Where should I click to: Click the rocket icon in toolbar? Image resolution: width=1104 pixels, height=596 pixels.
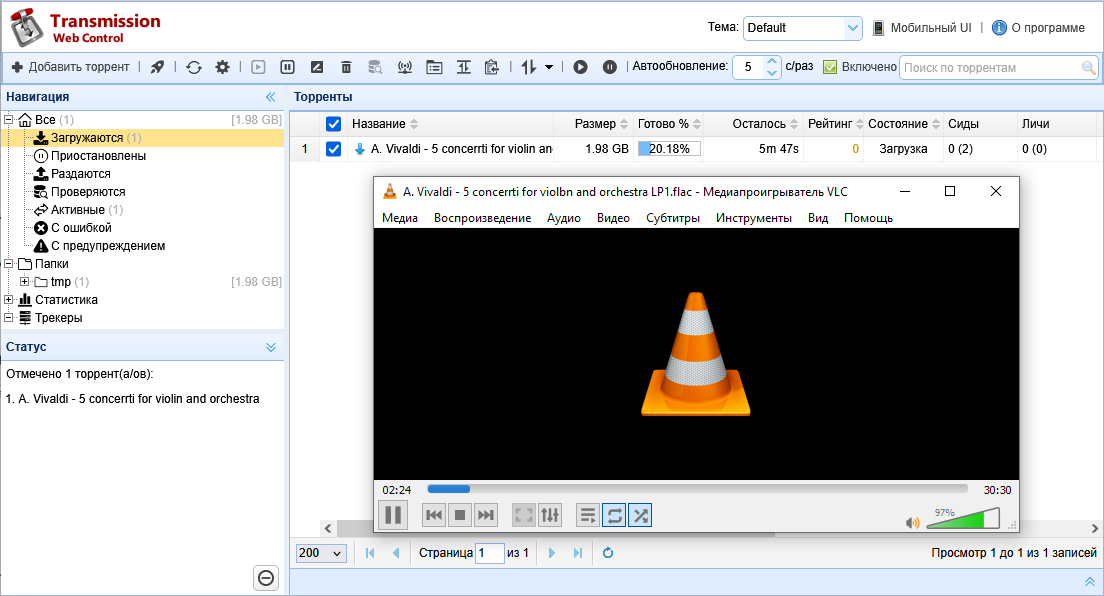pos(157,67)
